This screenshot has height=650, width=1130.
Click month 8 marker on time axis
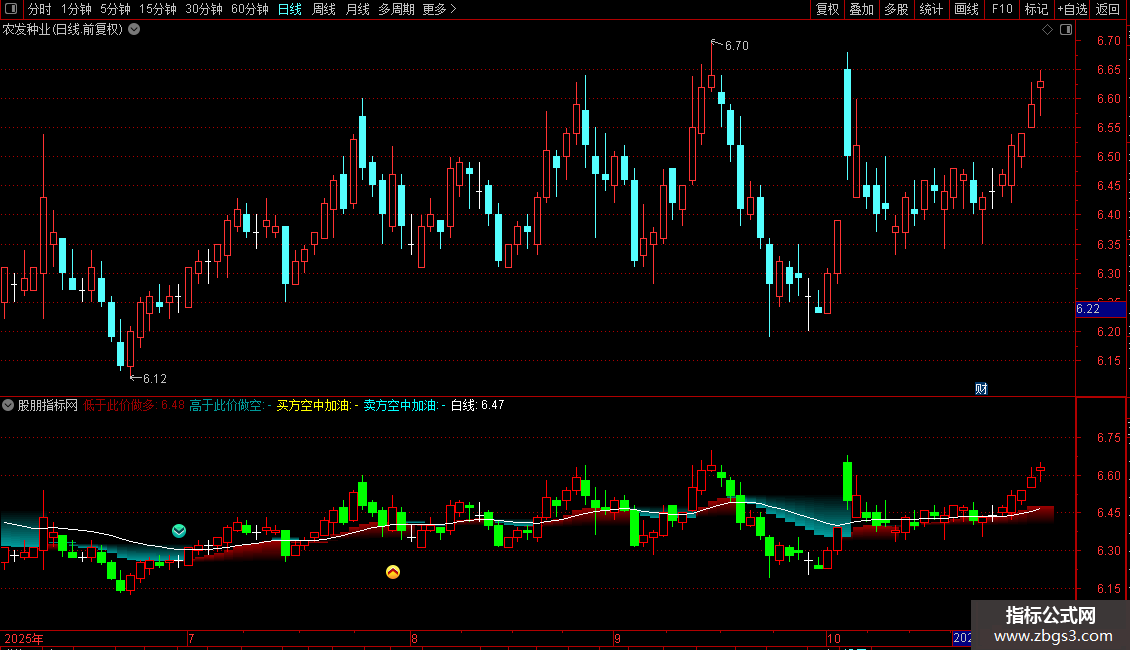click(414, 638)
